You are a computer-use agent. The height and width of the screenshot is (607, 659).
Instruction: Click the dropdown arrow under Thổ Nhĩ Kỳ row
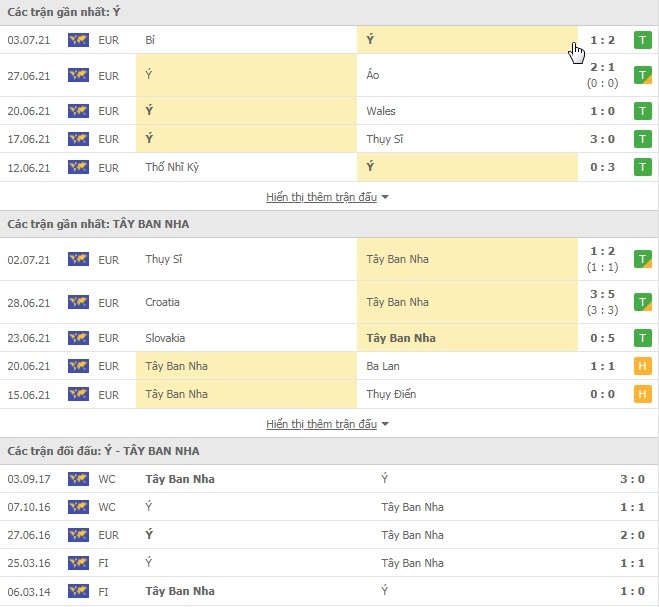coord(385,197)
